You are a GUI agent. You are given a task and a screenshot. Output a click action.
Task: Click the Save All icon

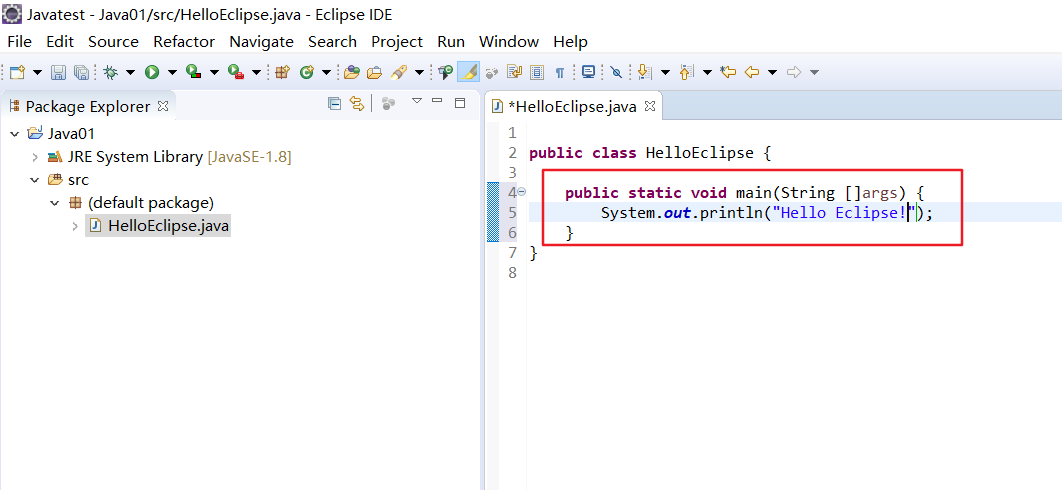(x=81, y=72)
